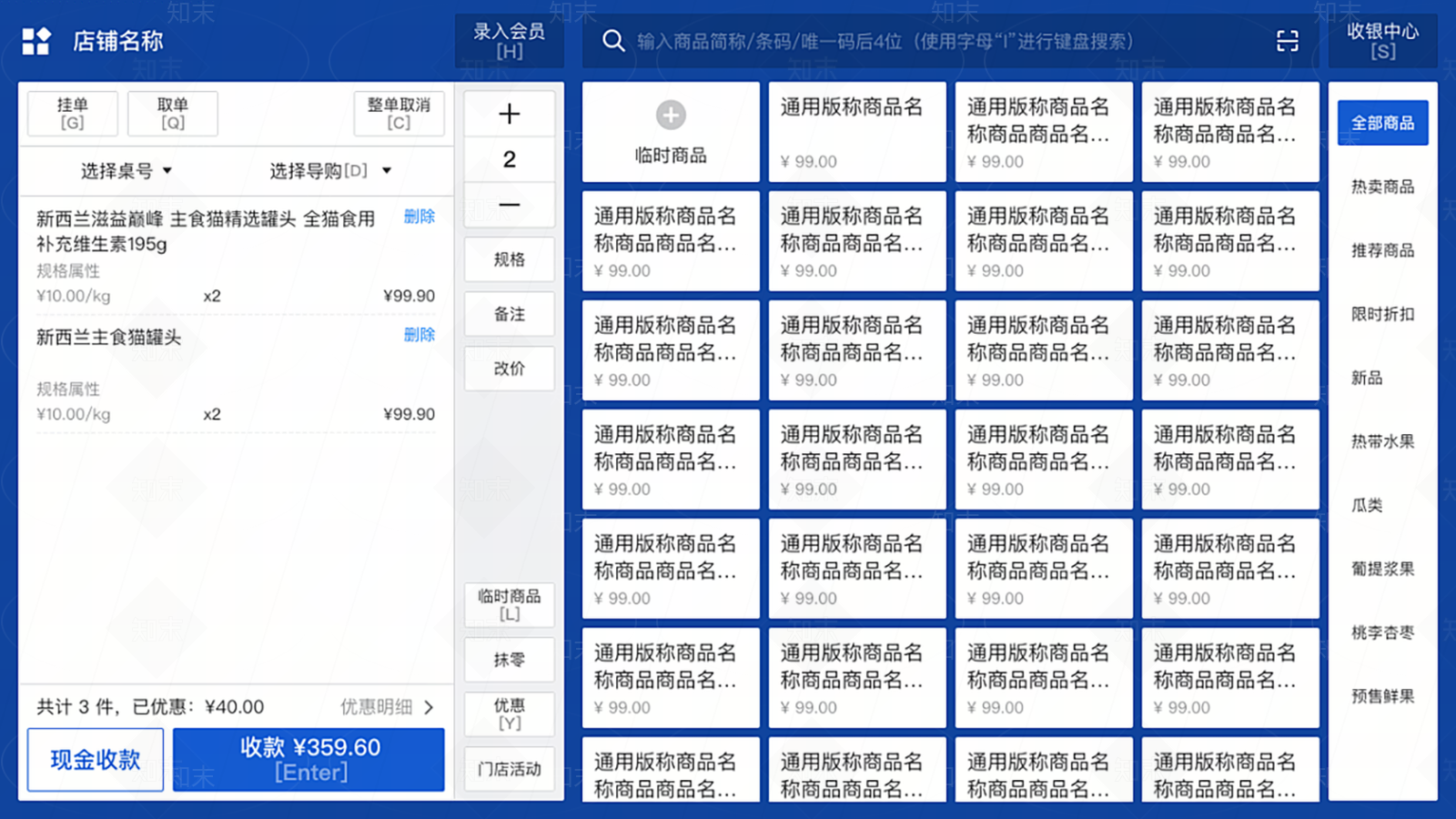This screenshot has width=1456, height=819.
Task: Click the magnifier search icon
Action: tap(612, 41)
